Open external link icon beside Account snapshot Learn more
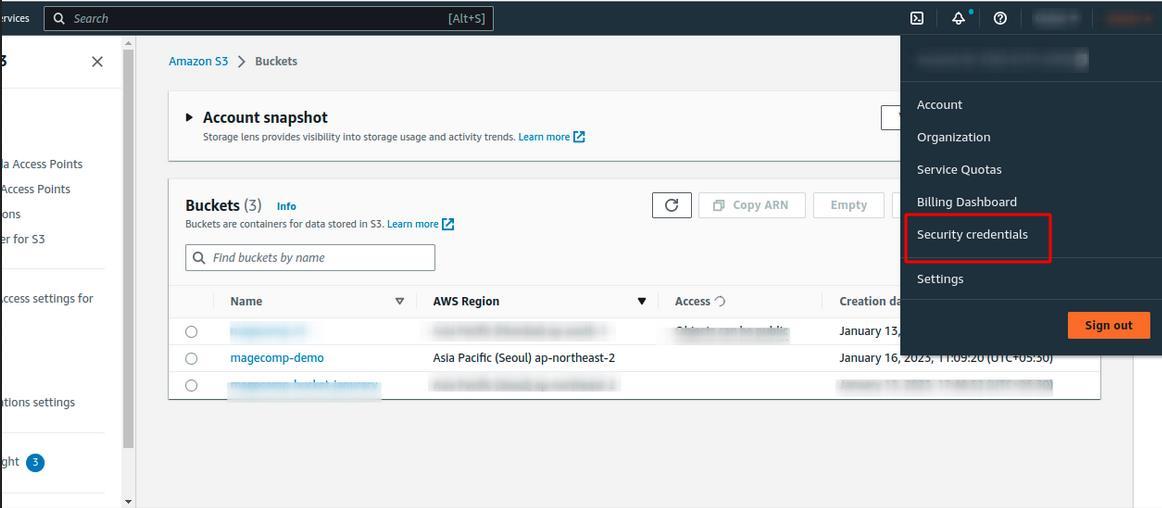Screen dimensions: 1162x508 tap(580, 137)
